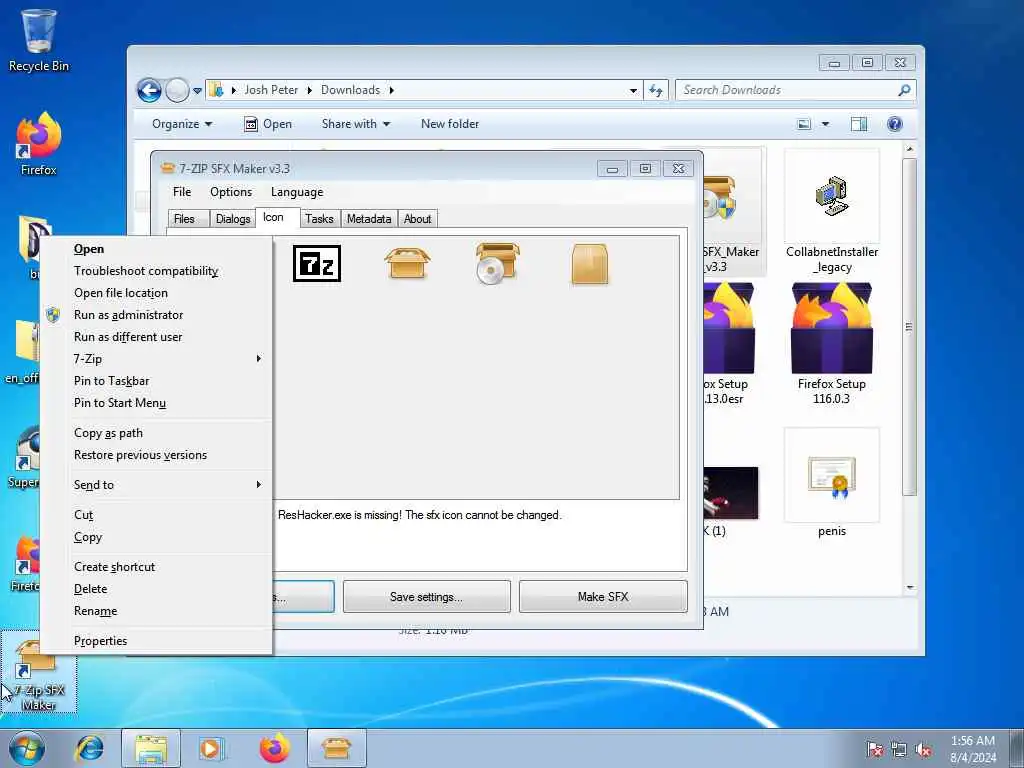
Task: Click the search magnifier in Explorer
Action: click(x=904, y=90)
